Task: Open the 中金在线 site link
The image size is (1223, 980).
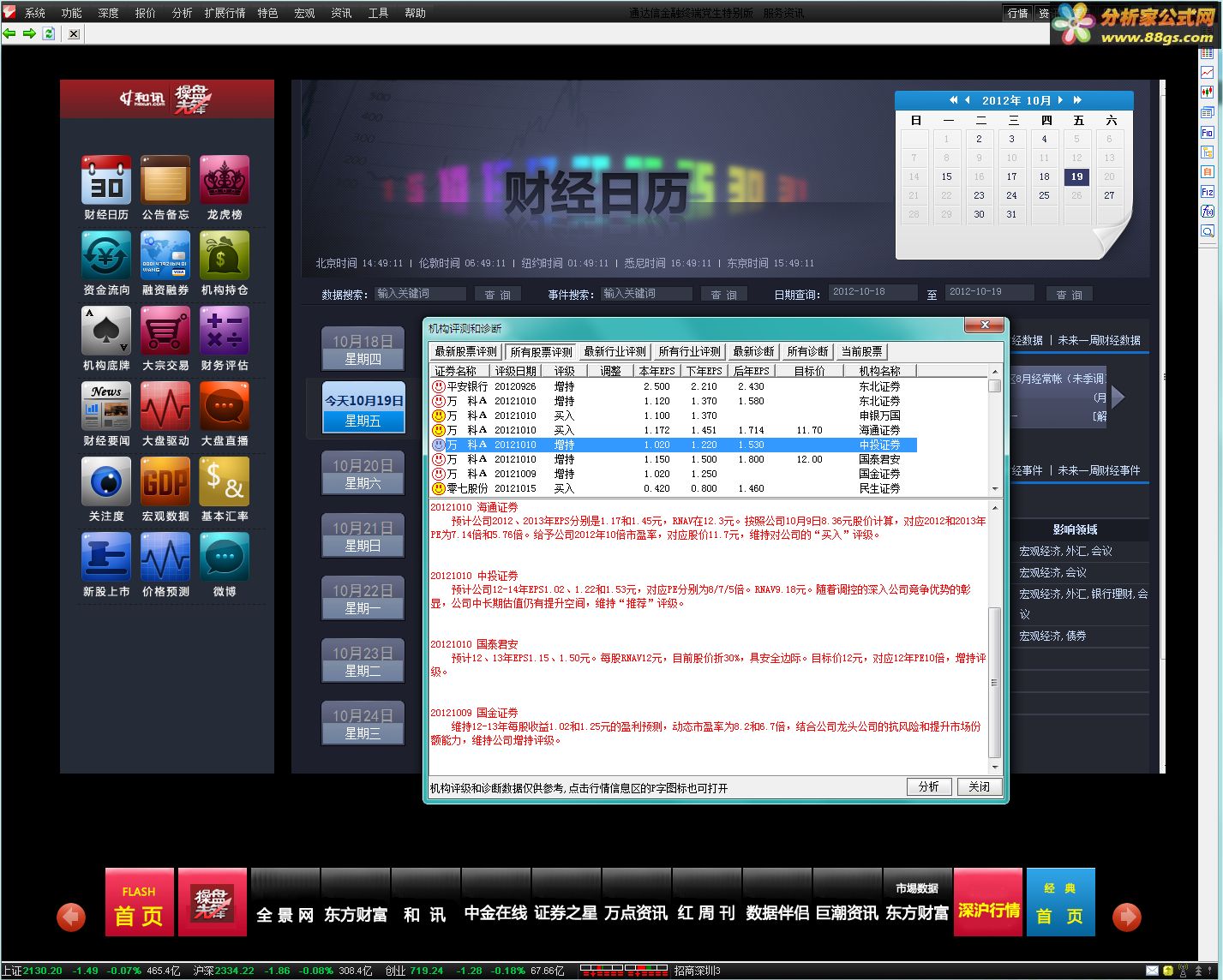Action: click(x=495, y=902)
